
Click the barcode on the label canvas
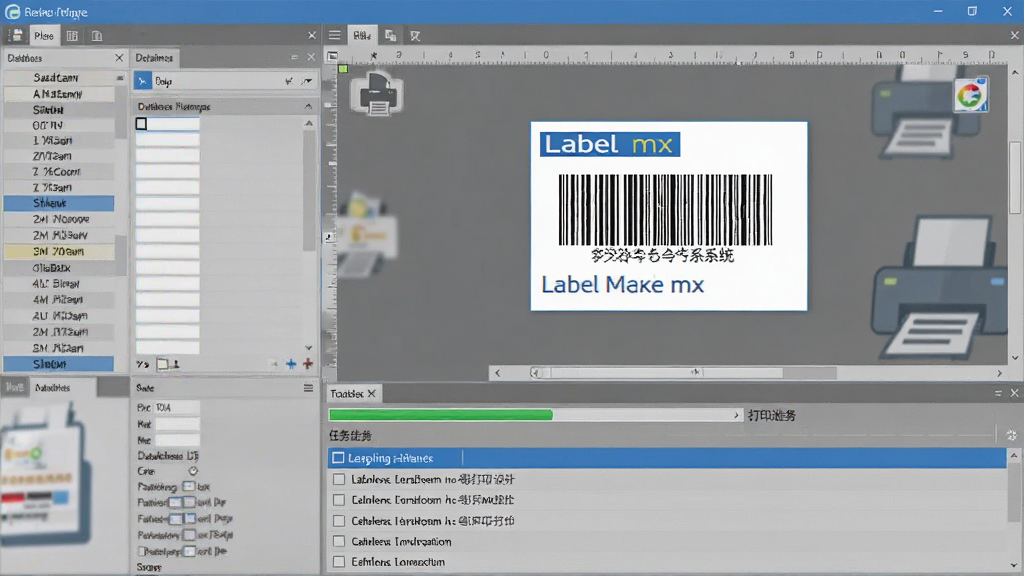(x=665, y=210)
